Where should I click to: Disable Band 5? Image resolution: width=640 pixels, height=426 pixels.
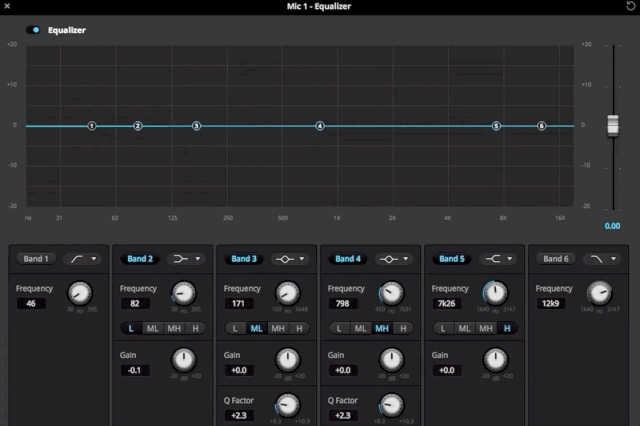[x=452, y=259]
